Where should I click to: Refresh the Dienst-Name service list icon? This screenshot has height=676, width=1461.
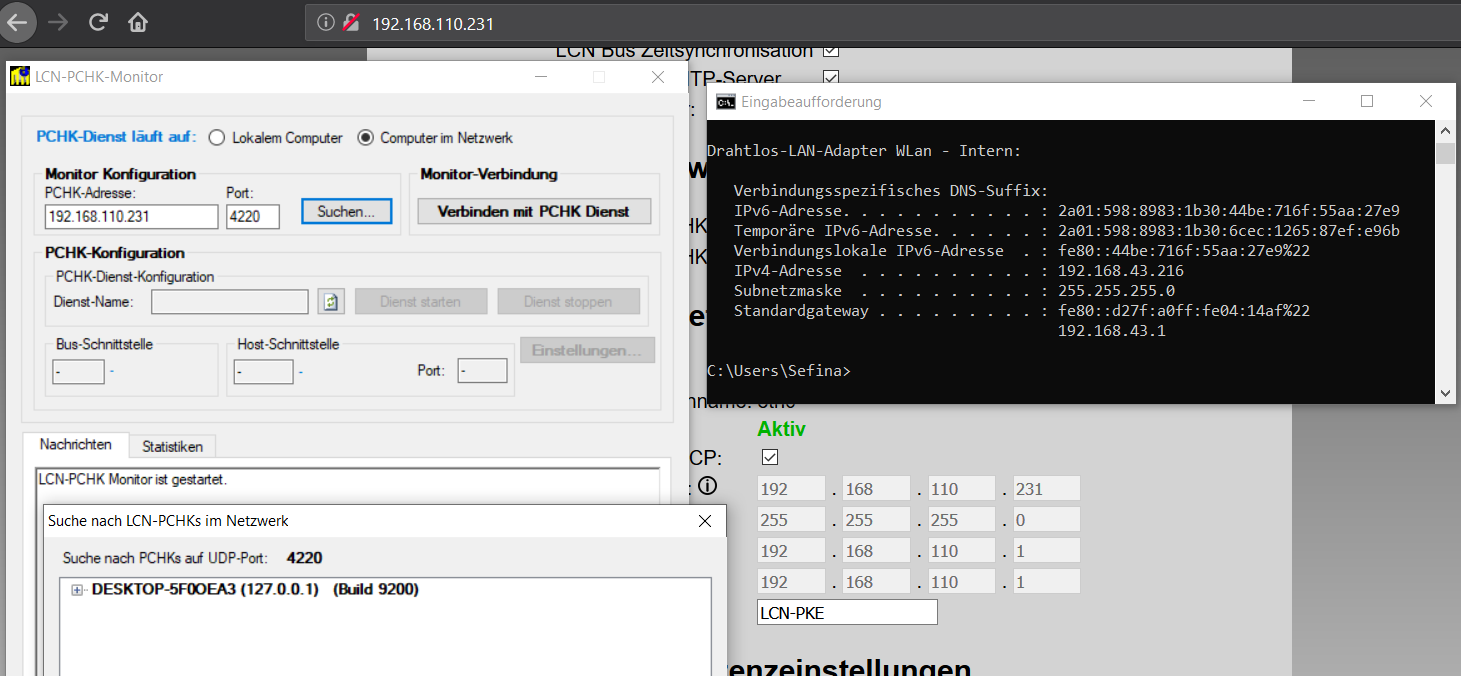330,301
